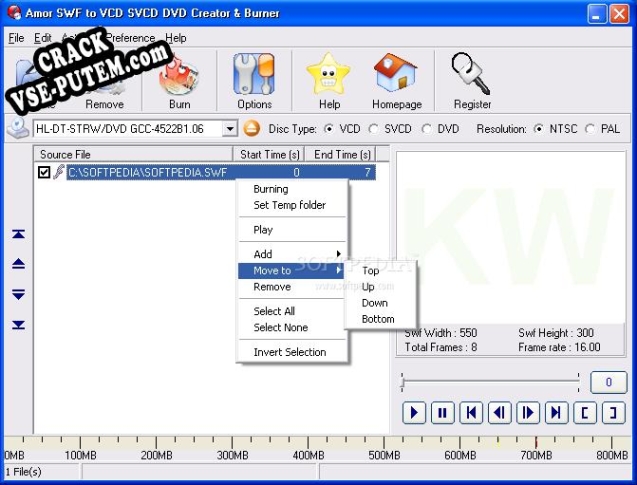The image size is (637, 485).
Task: Choose Set Temp folder menu entry
Action: click(x=292, y=205)
